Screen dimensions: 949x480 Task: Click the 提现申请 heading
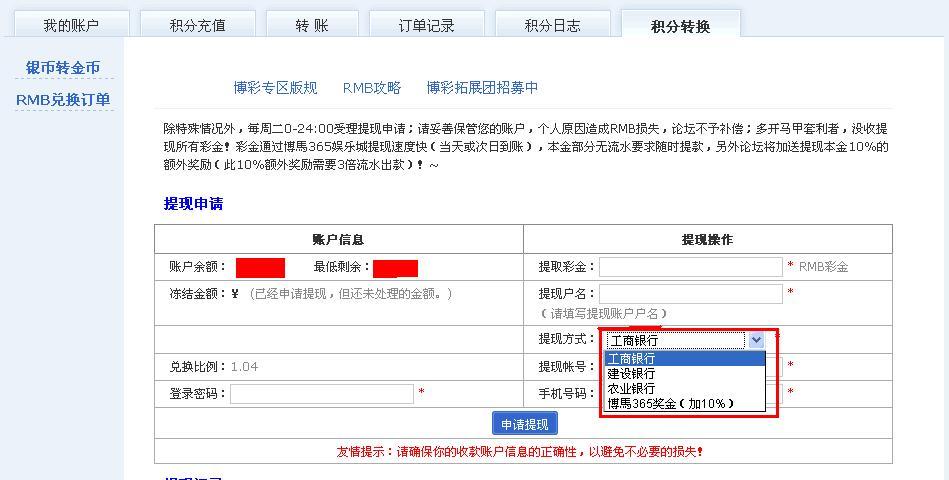(193, 204)
